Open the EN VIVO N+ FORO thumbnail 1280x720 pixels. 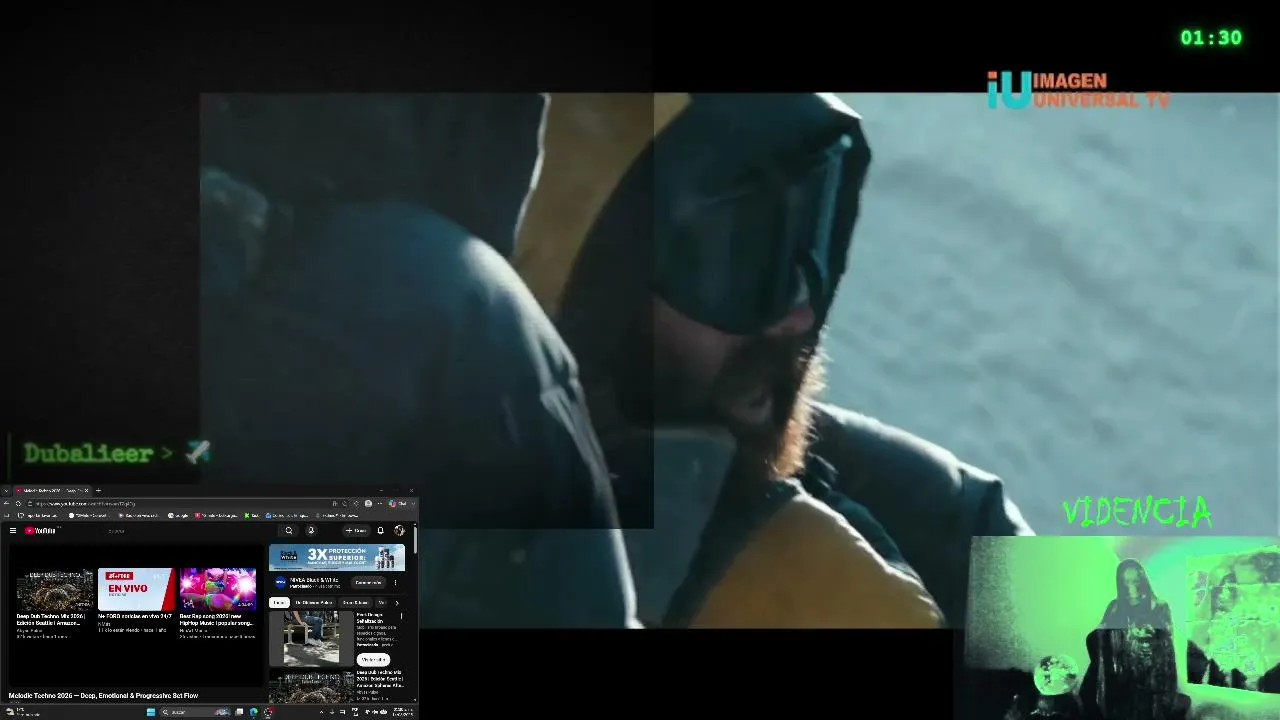136,589
